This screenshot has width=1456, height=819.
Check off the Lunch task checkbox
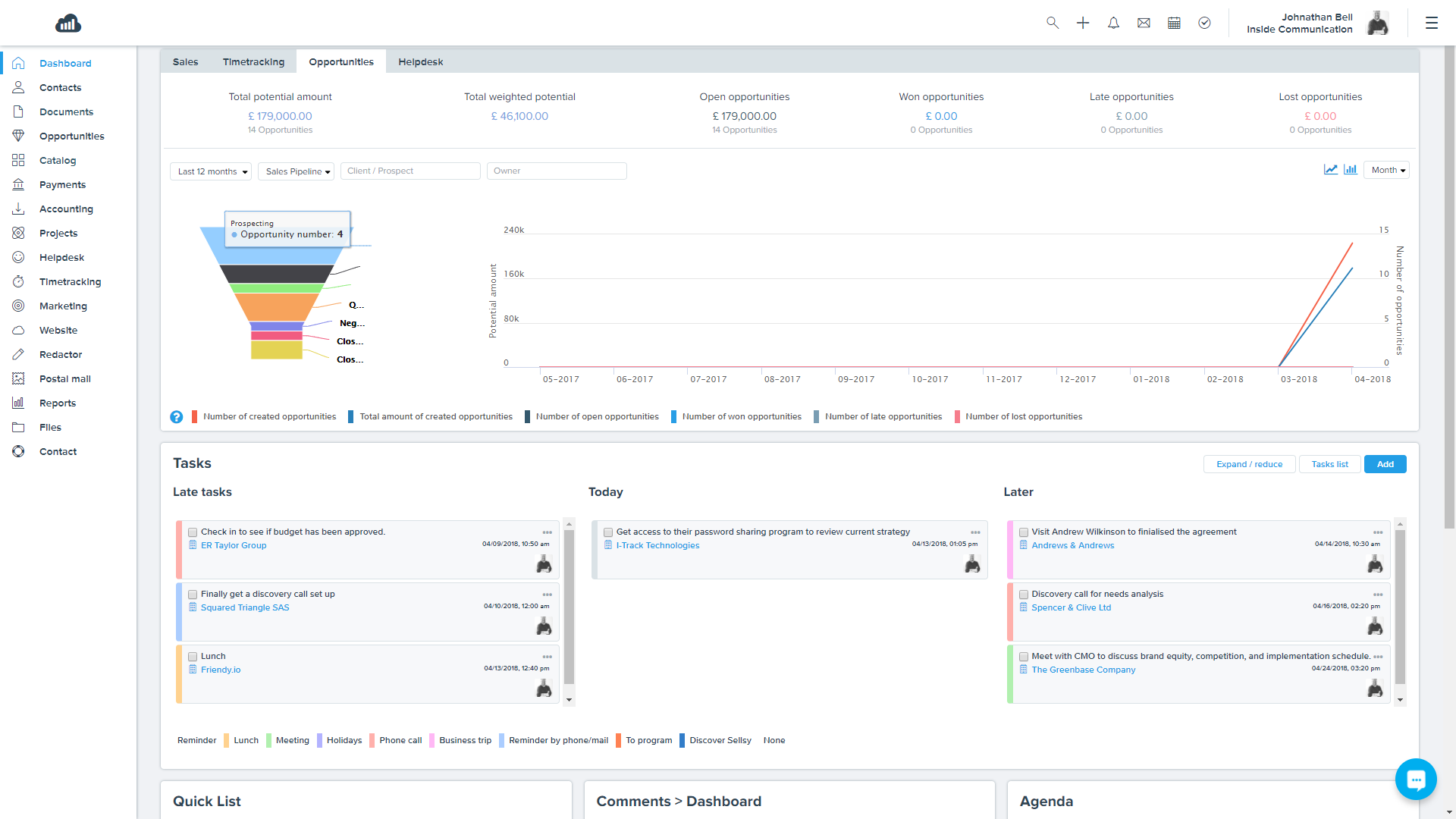point(193,657)
